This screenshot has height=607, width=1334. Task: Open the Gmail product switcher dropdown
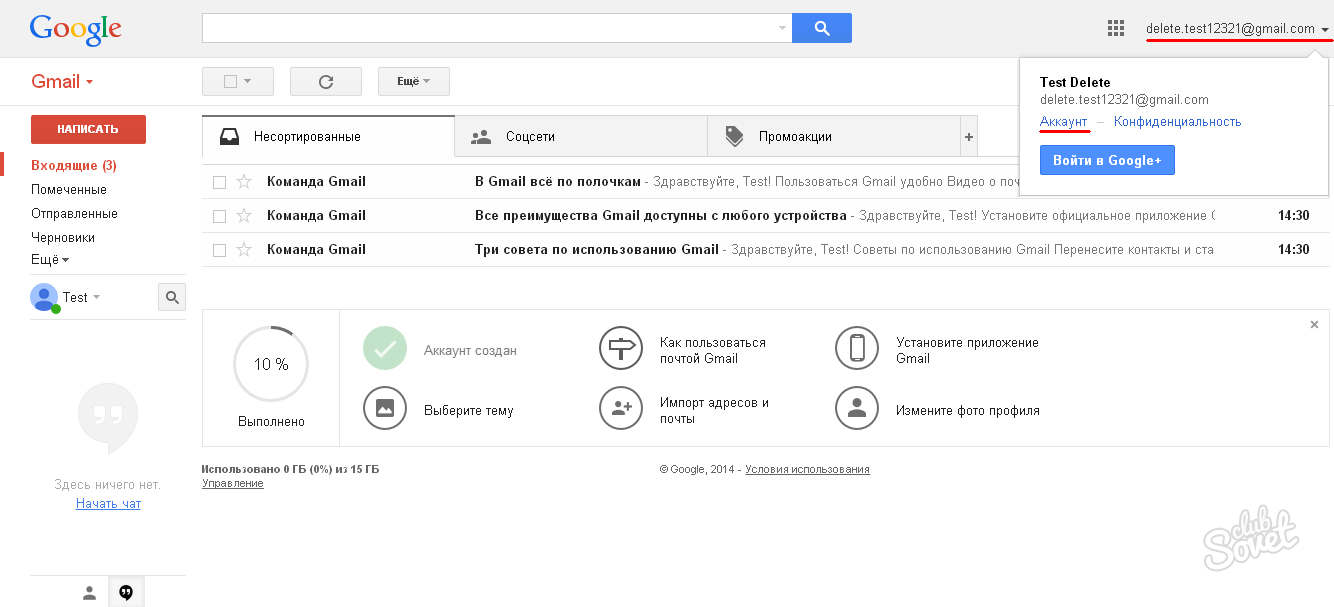[62, 82]
